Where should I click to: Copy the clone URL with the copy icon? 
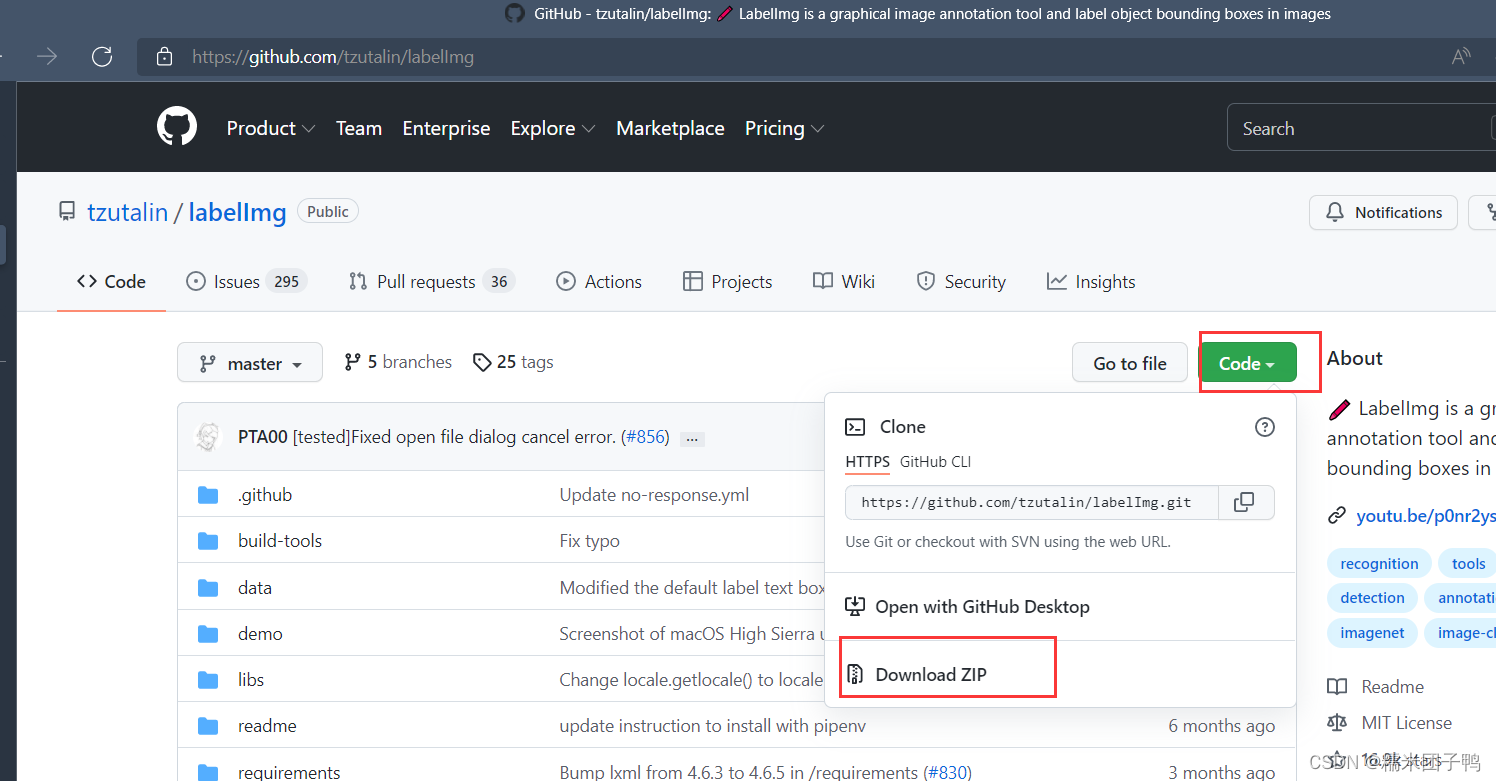[1245, 502]
